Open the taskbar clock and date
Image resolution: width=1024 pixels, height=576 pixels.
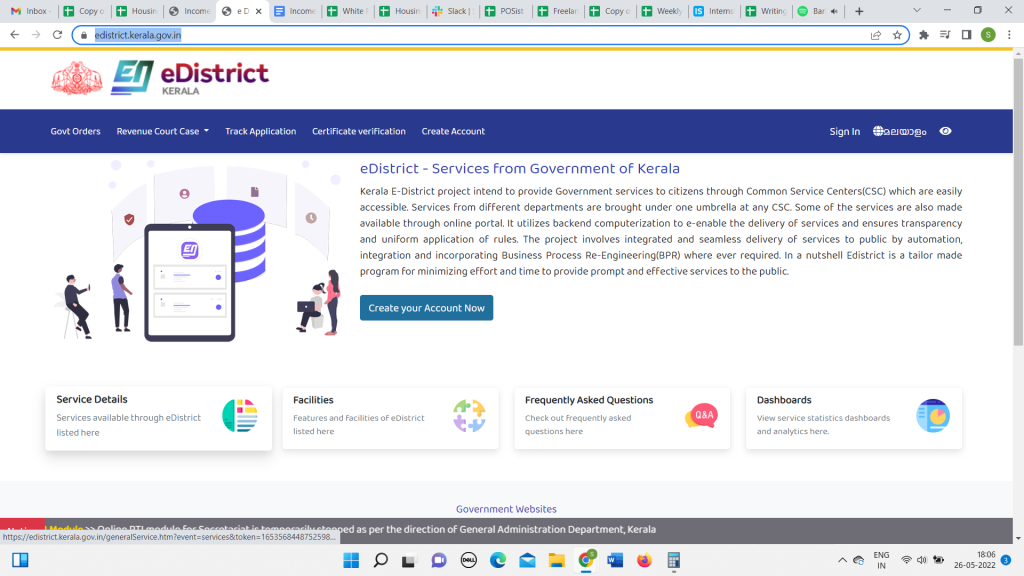coord(974,560)
